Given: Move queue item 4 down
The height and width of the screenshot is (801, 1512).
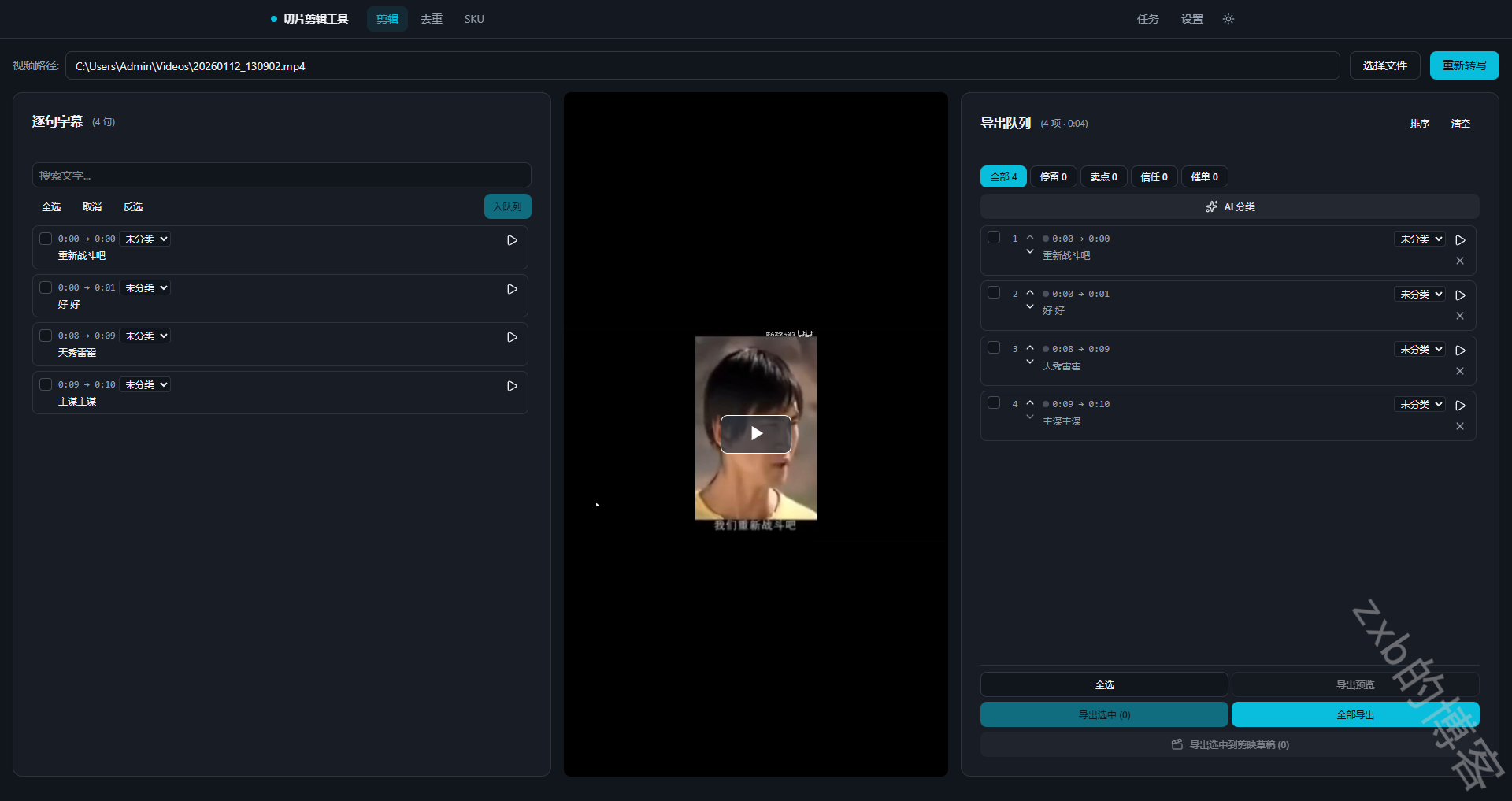Looking at the screenshot, I should point(1030,417).
